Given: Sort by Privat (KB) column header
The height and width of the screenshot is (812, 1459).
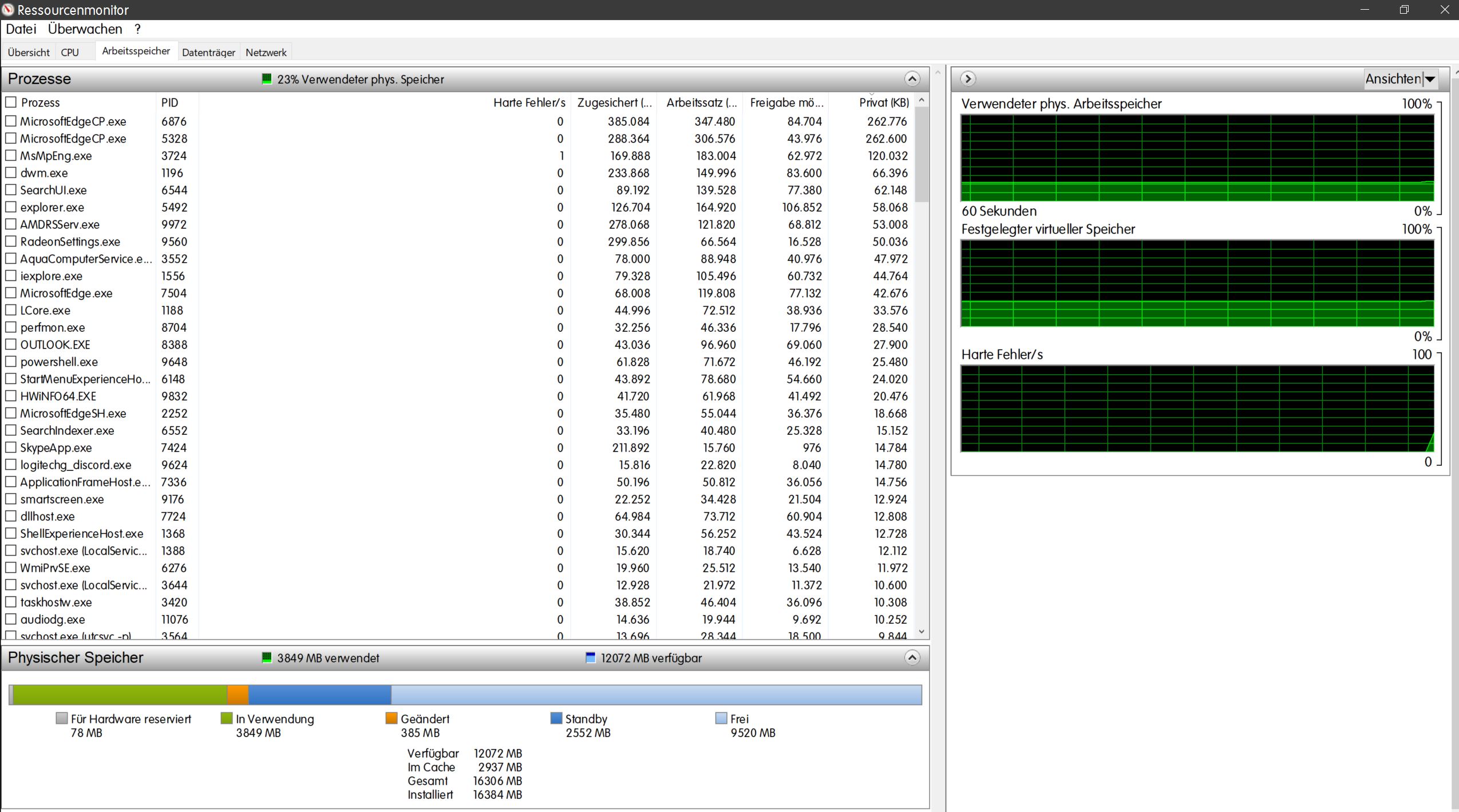Looking at the screenshot, I should click(x=883, y=102).
